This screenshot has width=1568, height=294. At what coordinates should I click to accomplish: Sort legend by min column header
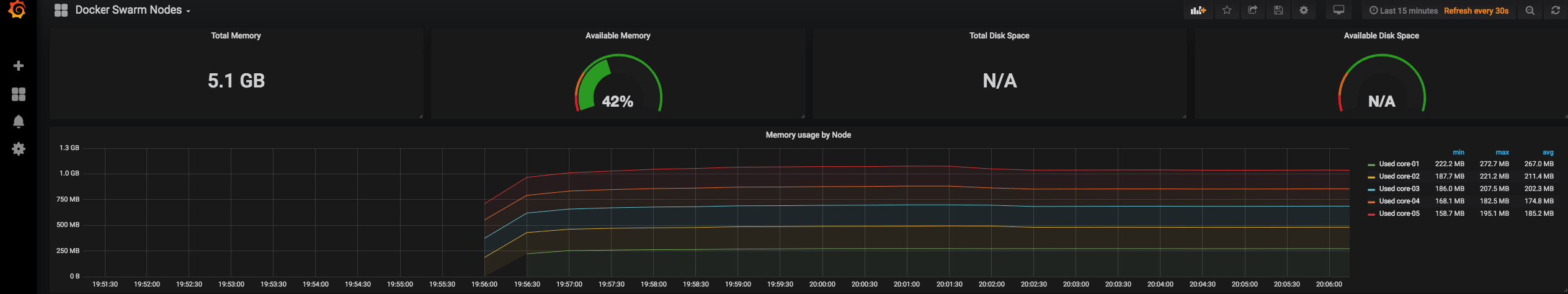point(1458,152)
